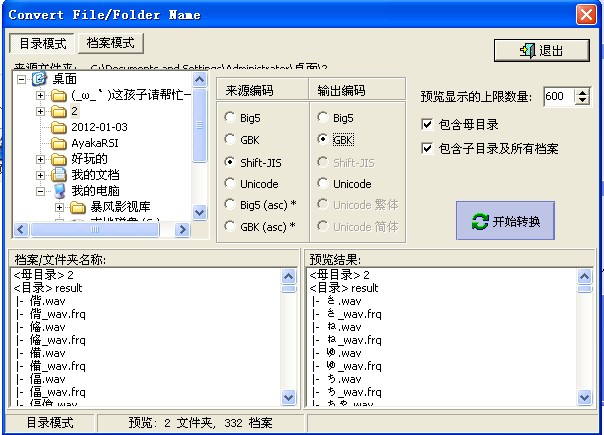Click the desktop icon next to 桌面
Image resolution: width=604 pixels, height=435 pixels.
39,79
